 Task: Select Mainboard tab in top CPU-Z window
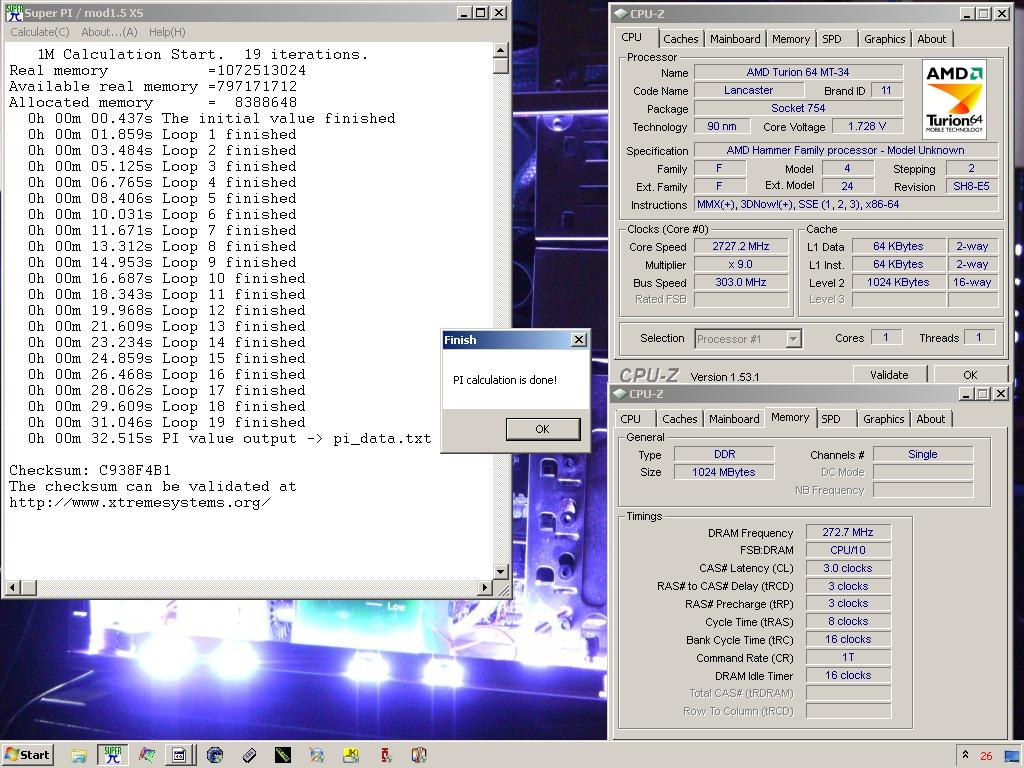(735, 39)
